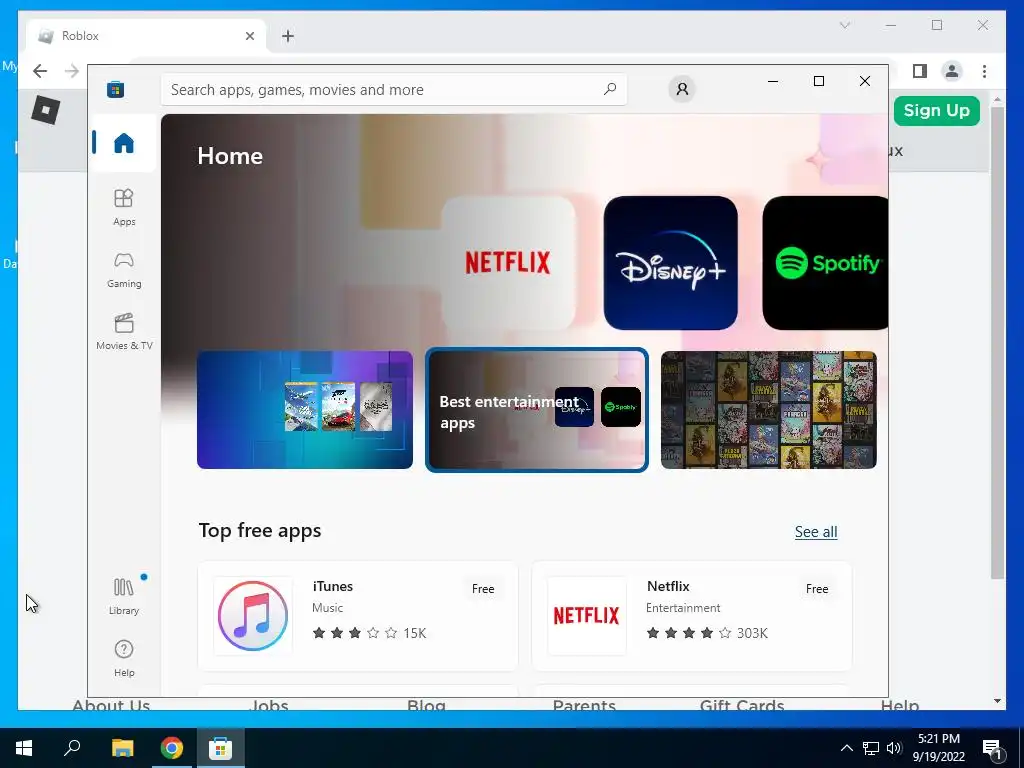This screenshot has width=1024, height=768.
Task: Show hidden tray icons chevron
Action: (846, 748)
